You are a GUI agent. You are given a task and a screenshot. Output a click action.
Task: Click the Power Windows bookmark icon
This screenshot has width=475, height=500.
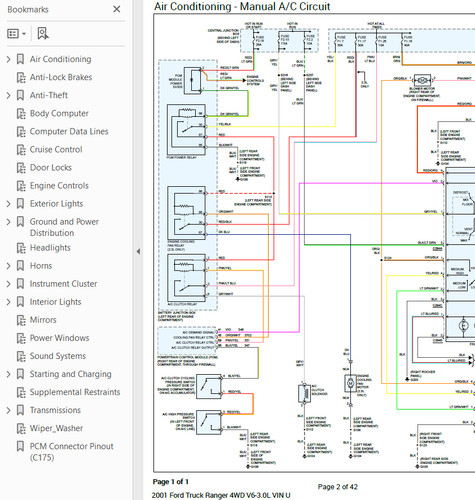[21, 338]
